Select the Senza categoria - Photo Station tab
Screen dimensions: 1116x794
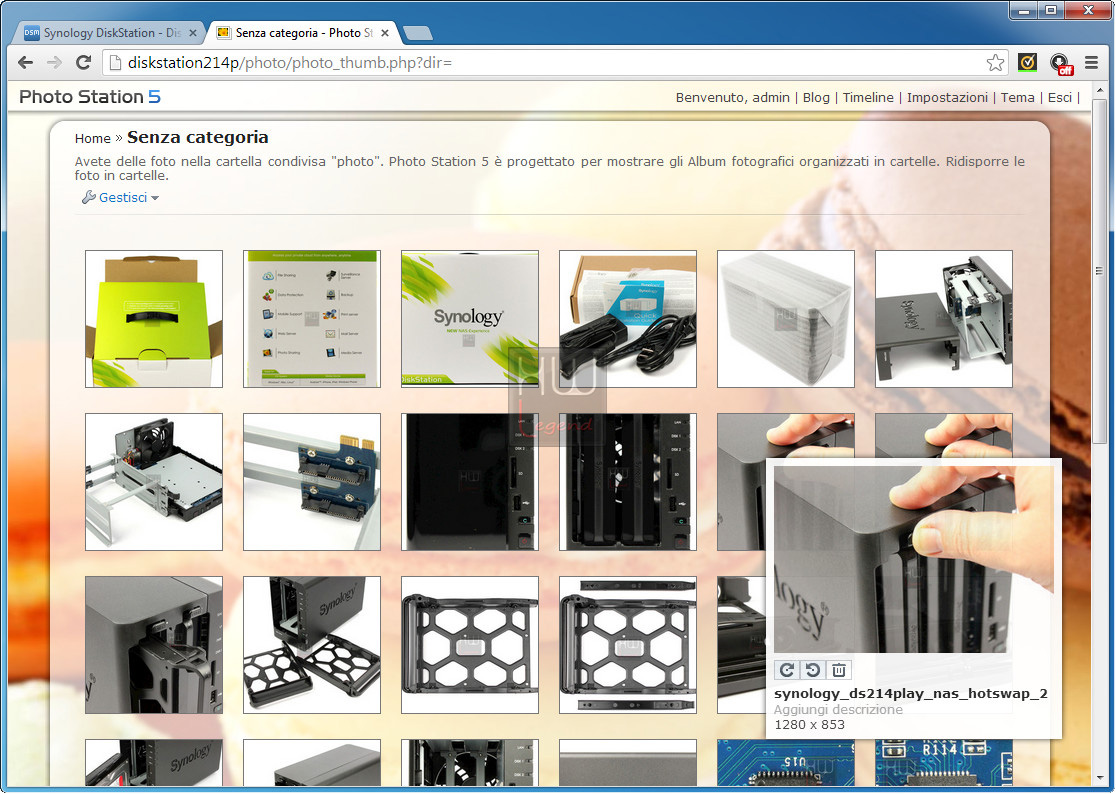302,33
